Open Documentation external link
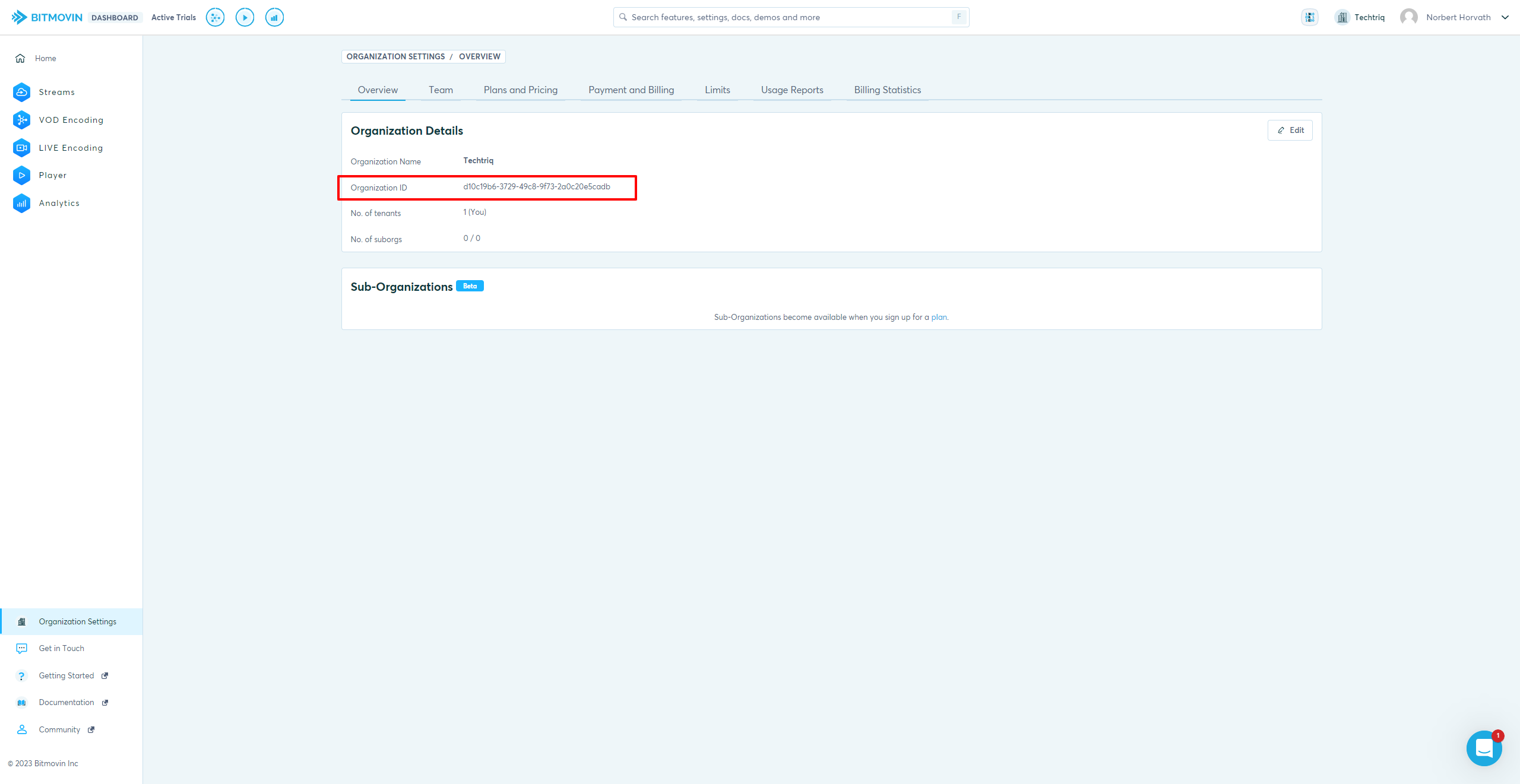1520x784 pixels. [66, 703]
